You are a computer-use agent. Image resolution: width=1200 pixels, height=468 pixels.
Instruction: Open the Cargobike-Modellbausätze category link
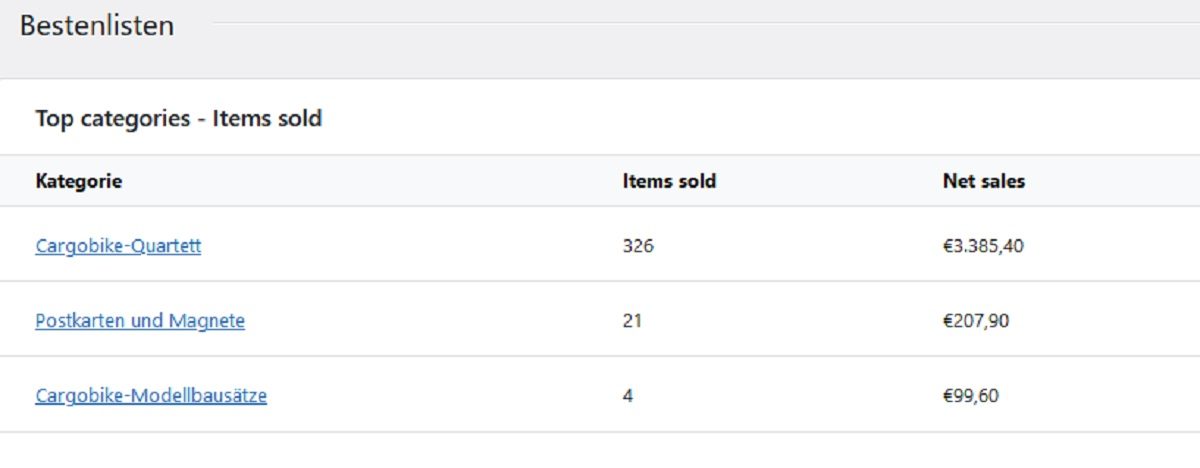click(x=151, y=396)
